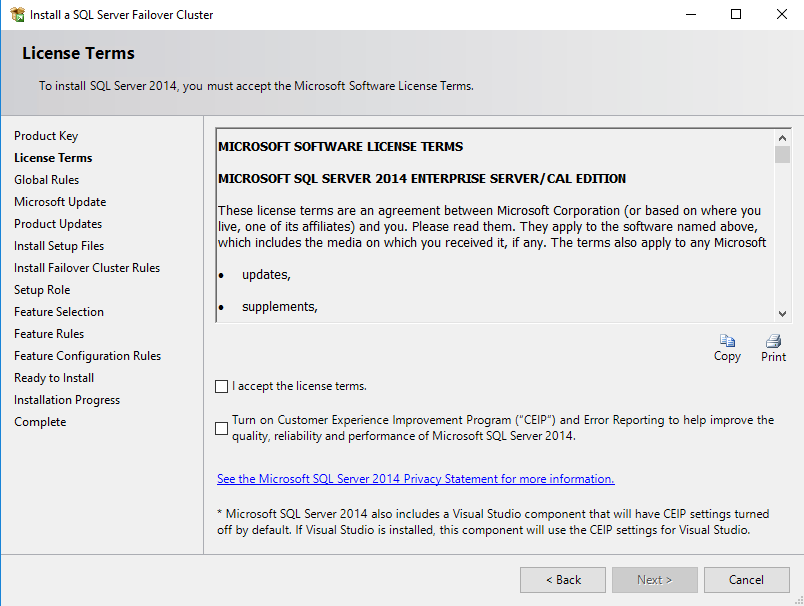
Task: Select the Microsoft Update step
Action: [60, 202]
